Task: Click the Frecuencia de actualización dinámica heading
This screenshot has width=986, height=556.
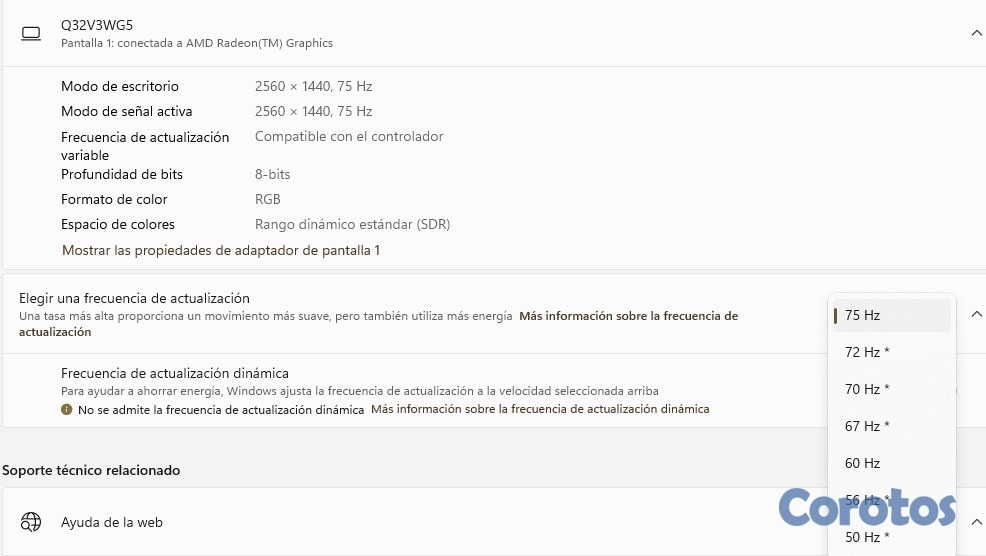Action: pyautogui.click(x=174, y=373)
